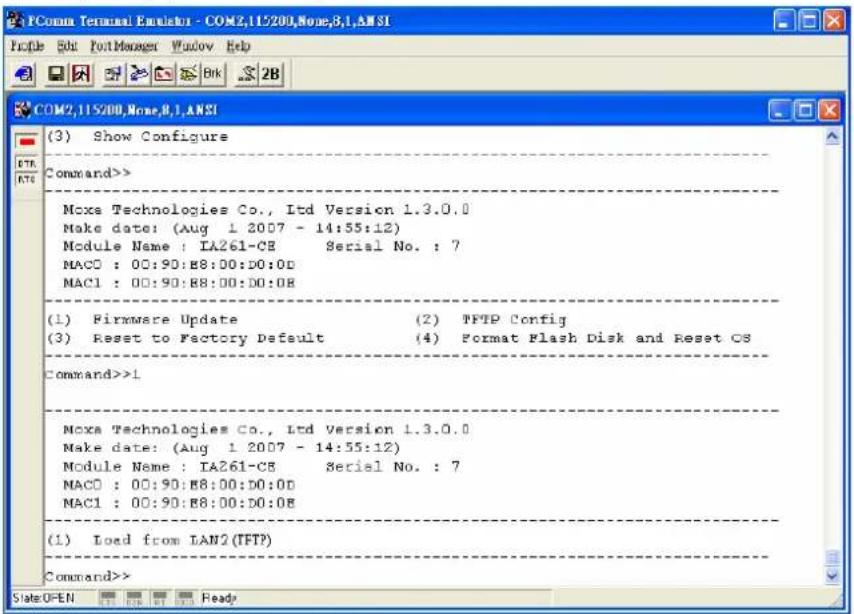Click the 'Command>>1' prompt line

tap(92, 375)
